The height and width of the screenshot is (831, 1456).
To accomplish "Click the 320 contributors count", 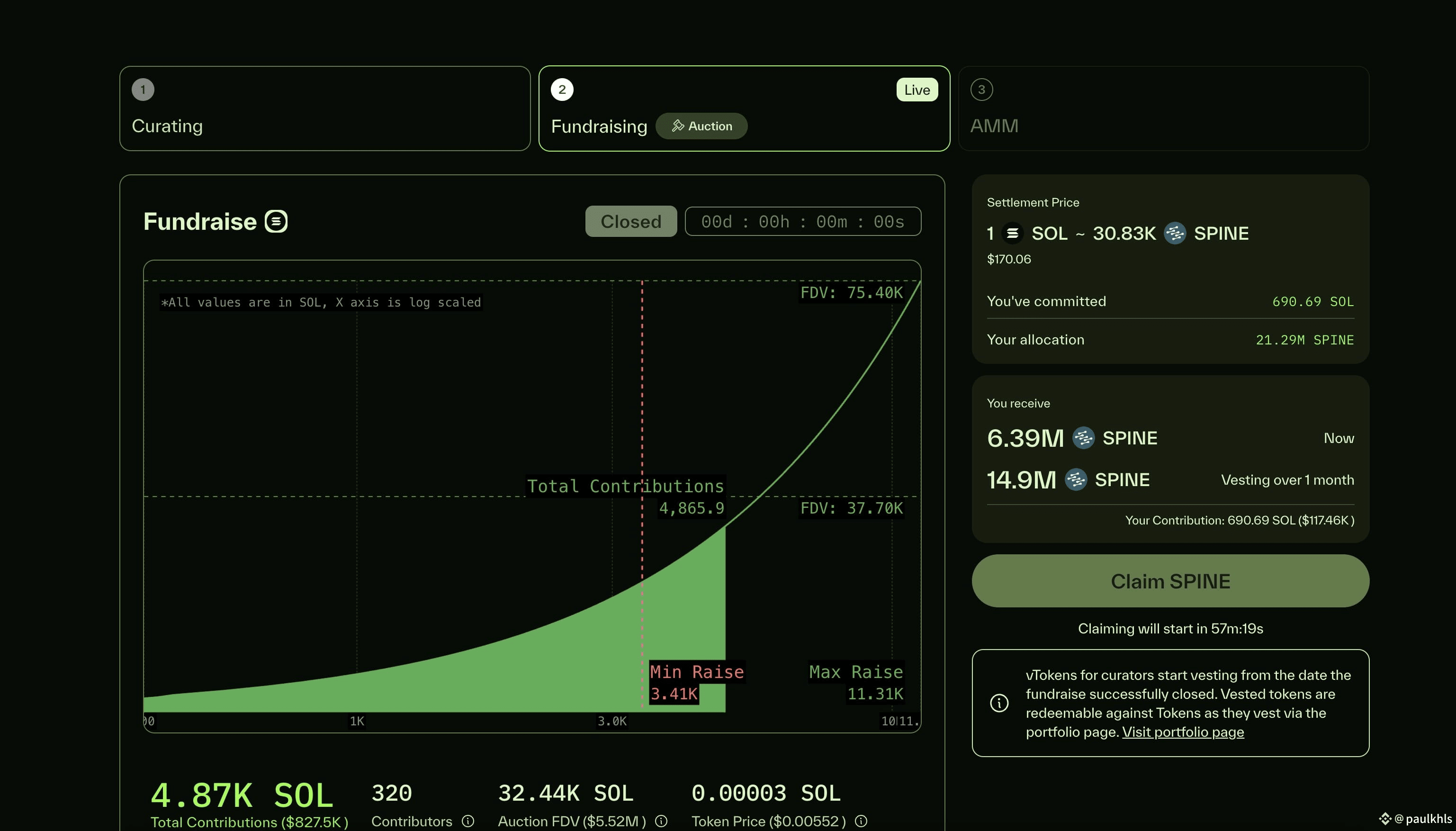I will coord(391,793).
